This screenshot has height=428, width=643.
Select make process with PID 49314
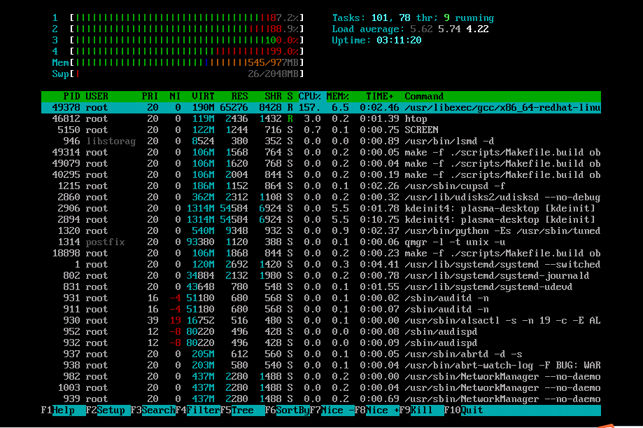[321, 153]
